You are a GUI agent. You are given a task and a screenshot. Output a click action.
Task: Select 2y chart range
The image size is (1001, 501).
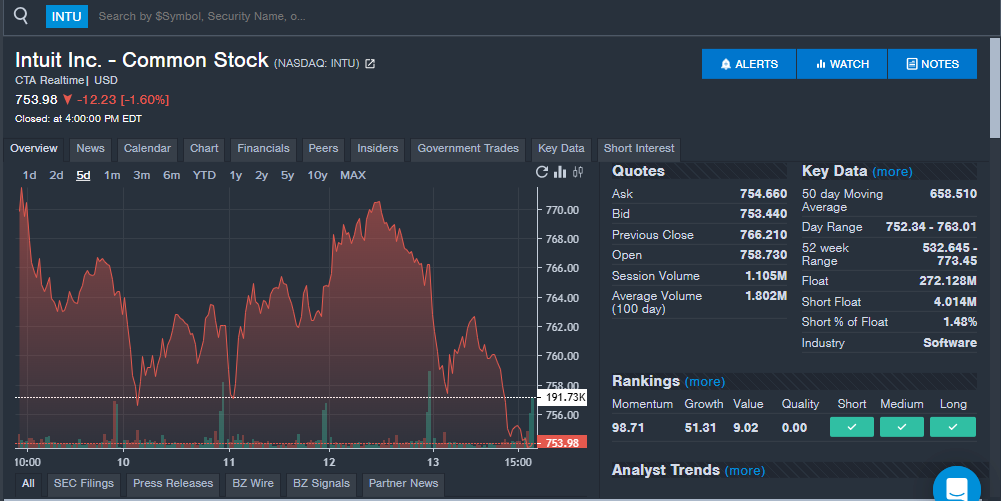click(x=262, y=176)
